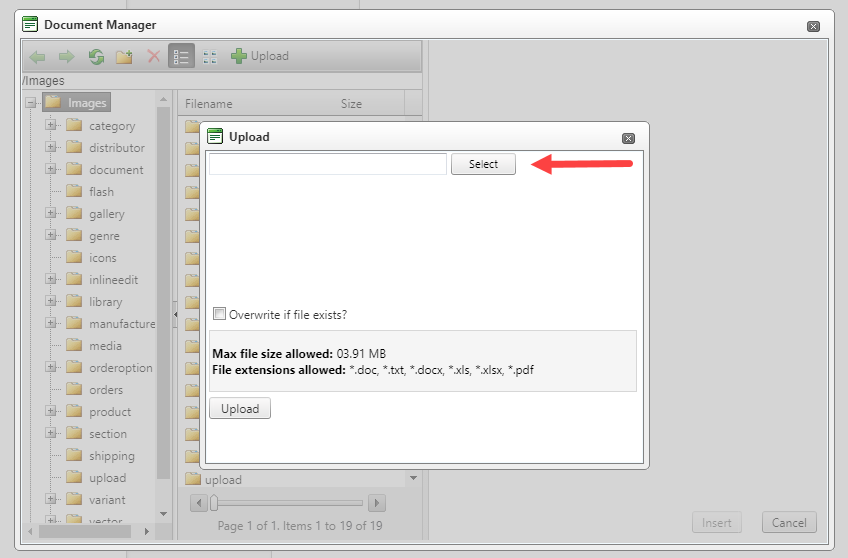Viewport: 848px width, 558px height.
Task: Switch to the list view mode
Action: 181,56
